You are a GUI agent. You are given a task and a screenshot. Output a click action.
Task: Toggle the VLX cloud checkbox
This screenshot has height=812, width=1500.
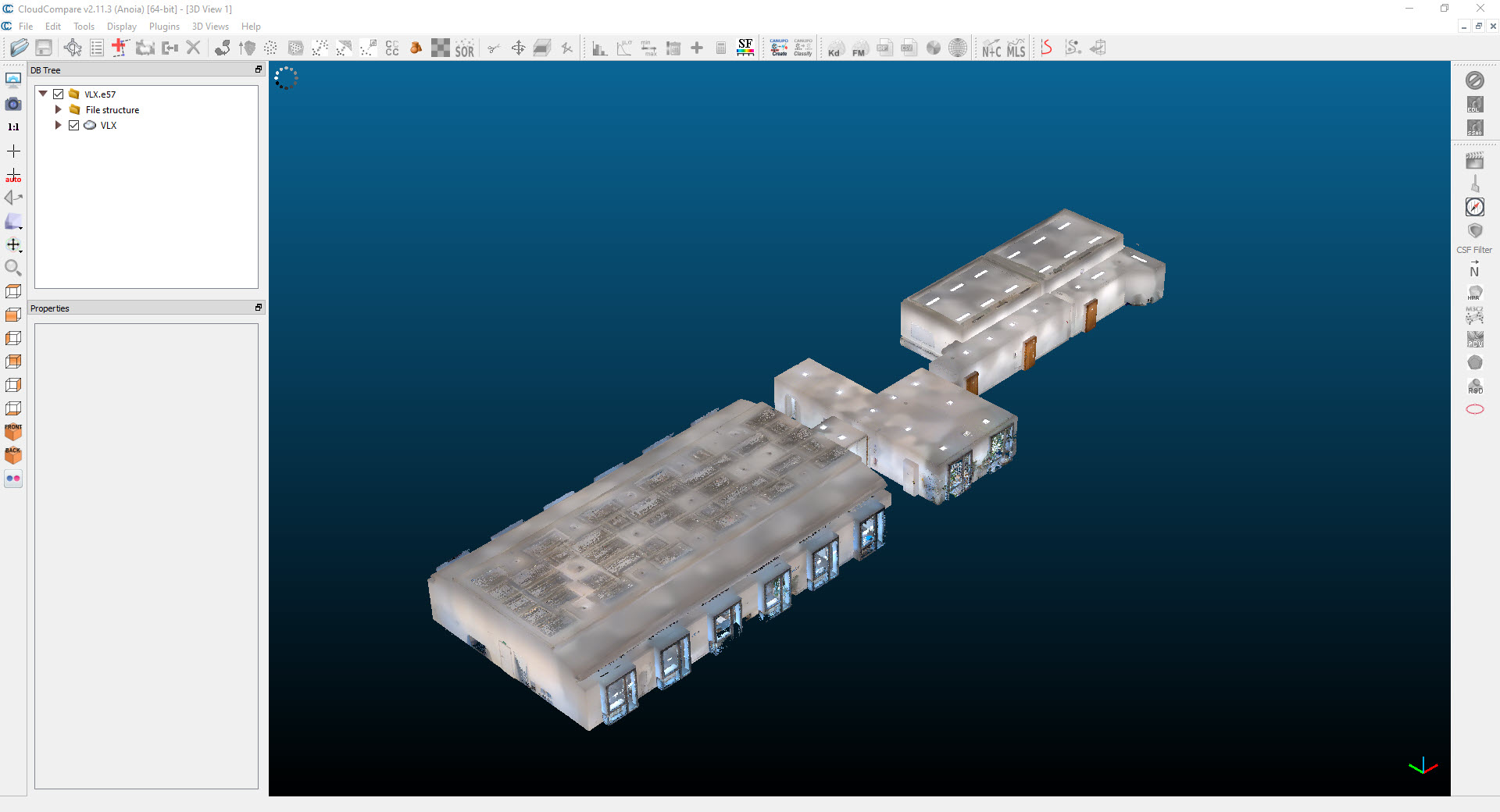click(x=74, y=126)
